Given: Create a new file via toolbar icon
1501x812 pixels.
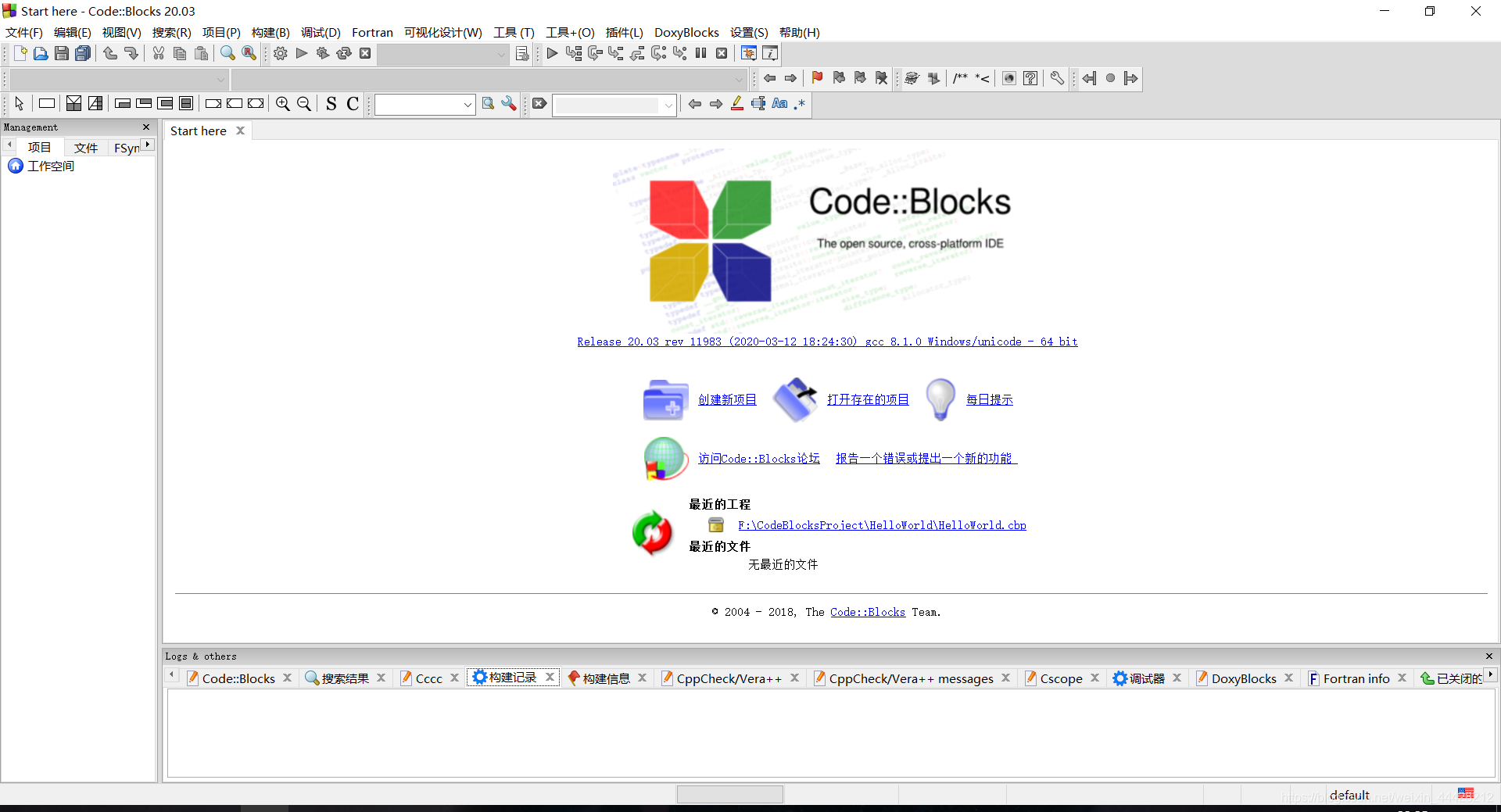Looking at the screenshot, I should pos(20,53).
